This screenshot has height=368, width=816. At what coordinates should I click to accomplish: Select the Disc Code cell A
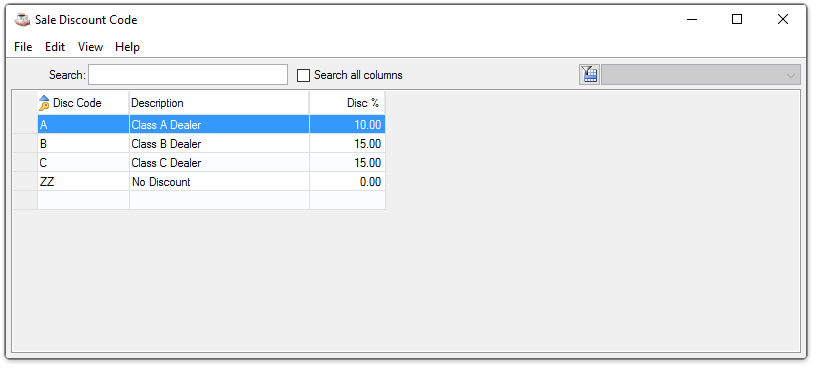point(83,125)
